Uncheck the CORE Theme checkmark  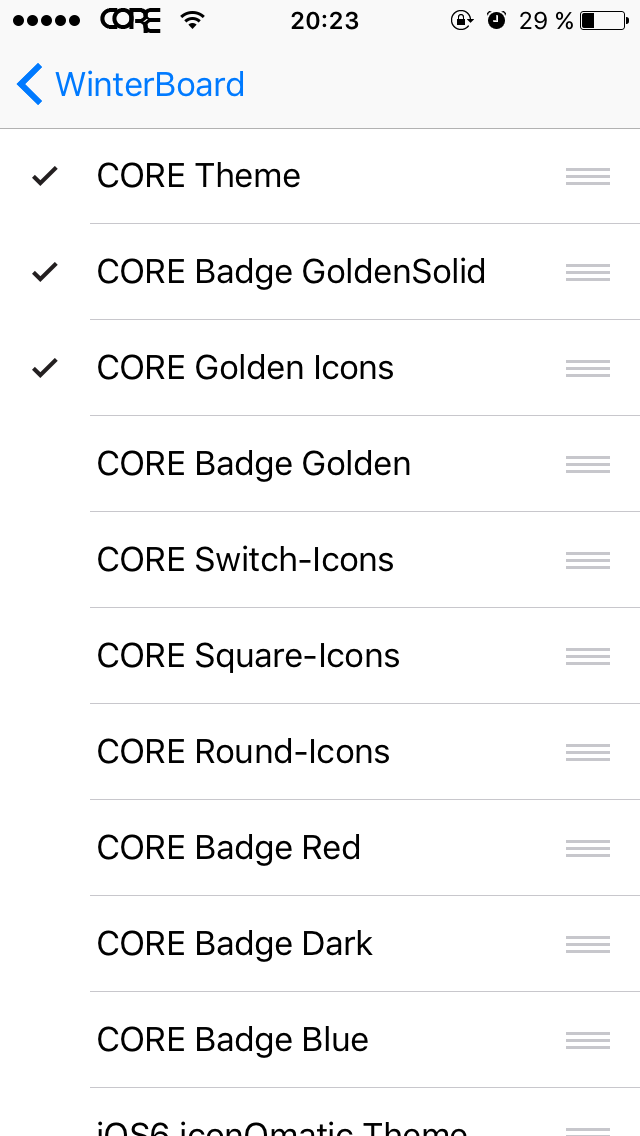(44, 177)
